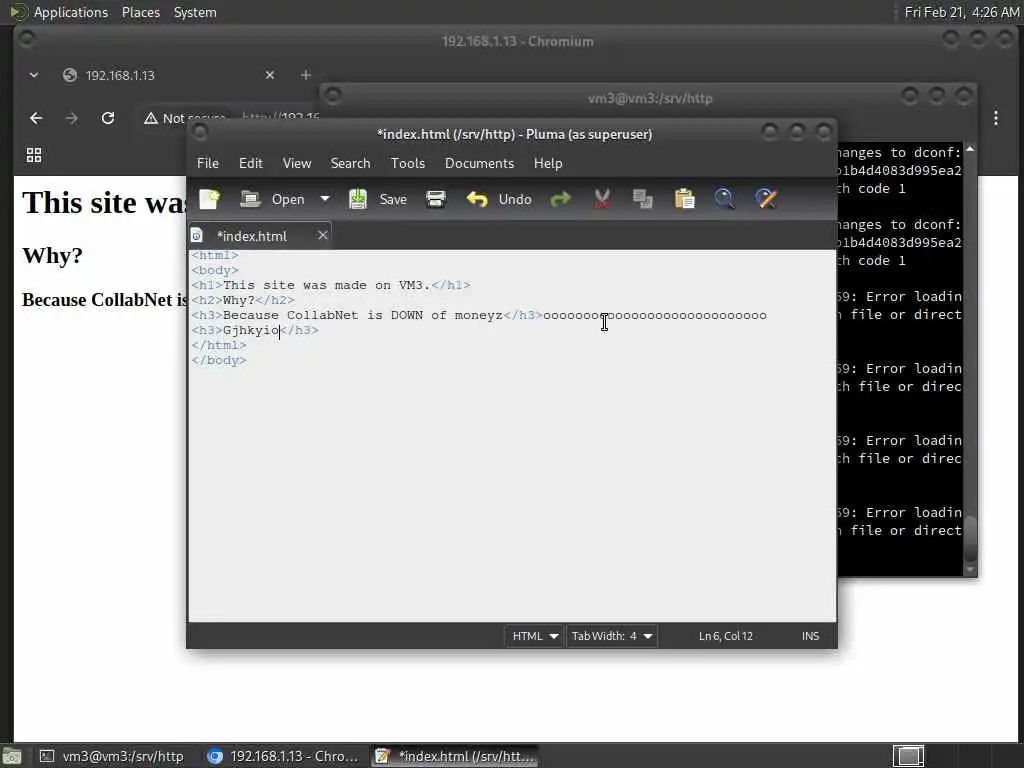Click the Print toolbar icon
This screenshot has width=1024, height=768.
point(436,199)
